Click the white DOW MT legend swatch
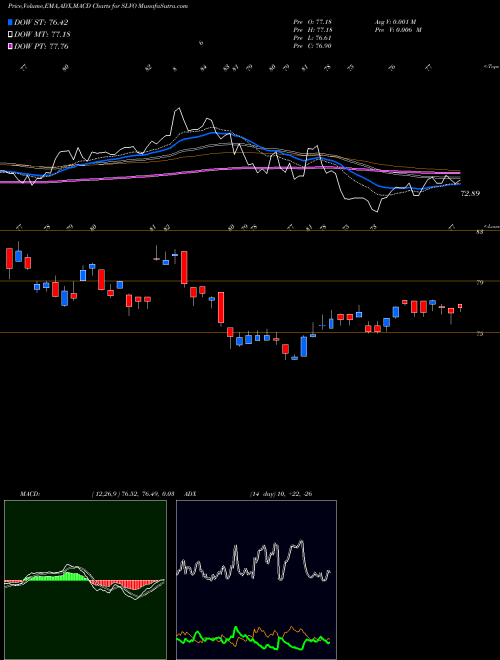This screenshot has width=500, height=660. [10, 35]
